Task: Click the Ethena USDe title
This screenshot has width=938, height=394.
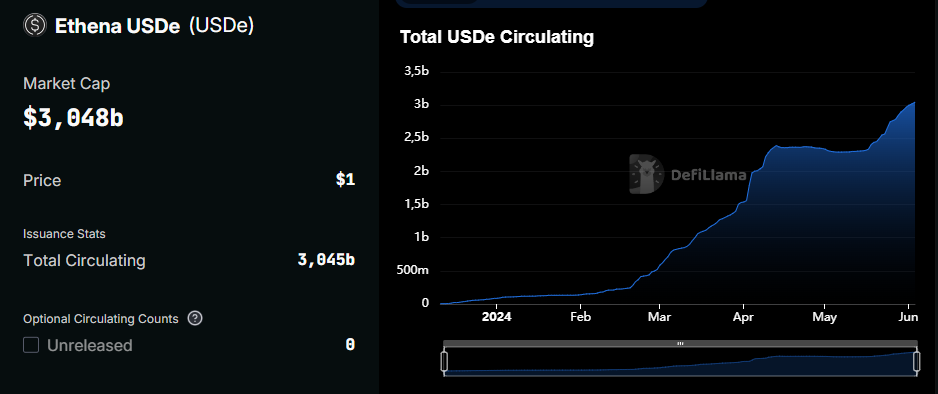Action: (x=117, y=26)
